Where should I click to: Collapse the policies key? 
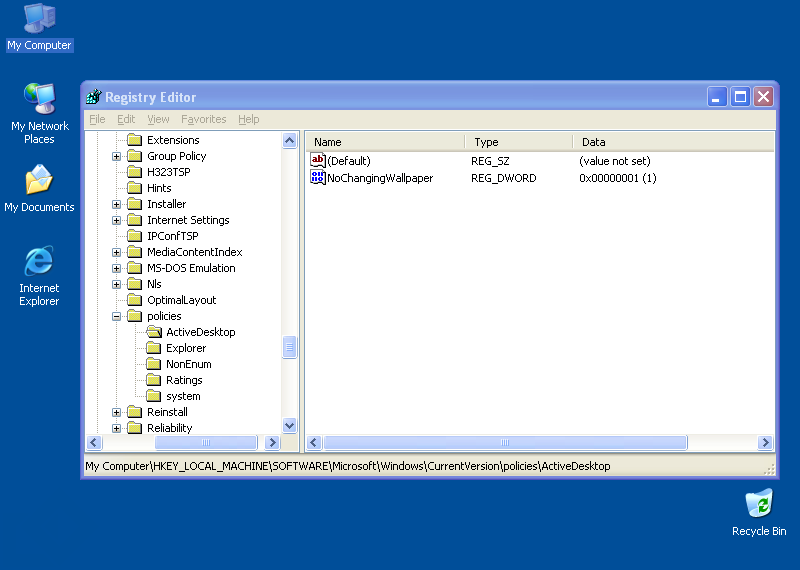116,316
